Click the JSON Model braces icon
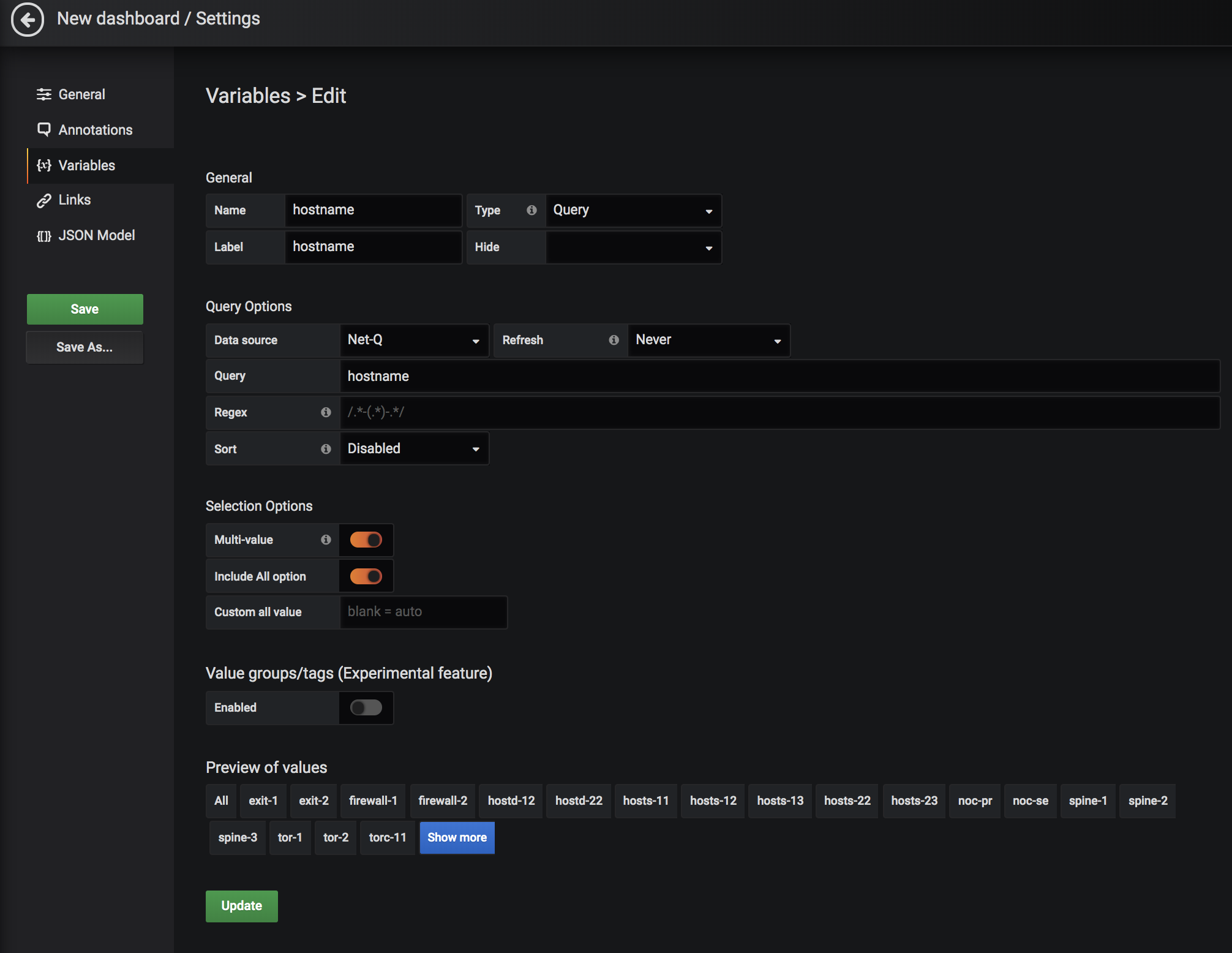This screenshot has width=1232, height=953. 43,236
